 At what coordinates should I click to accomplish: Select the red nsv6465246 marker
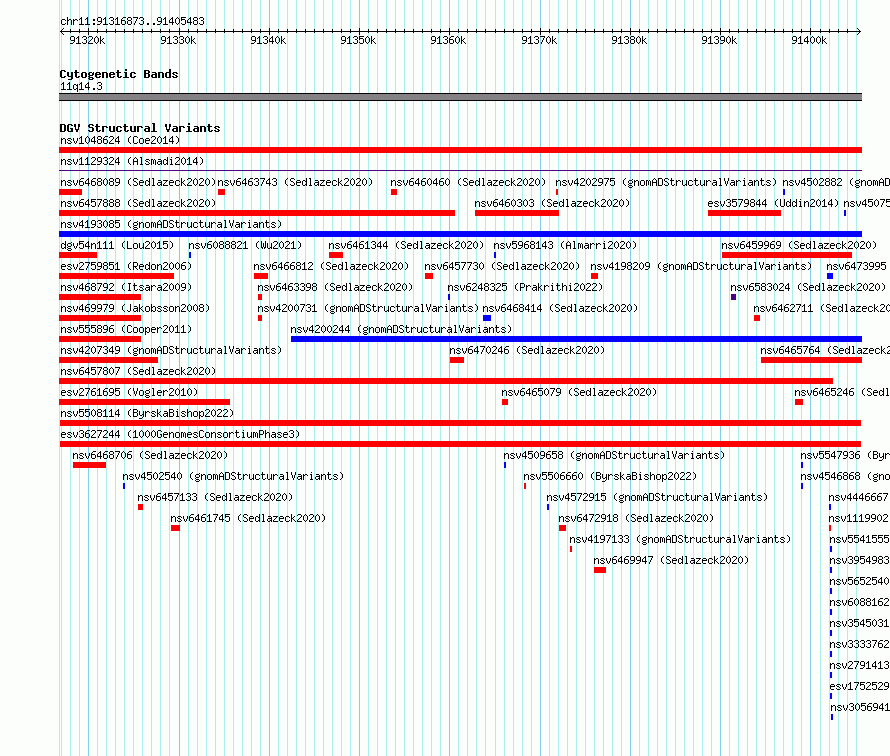pos(799,402)
